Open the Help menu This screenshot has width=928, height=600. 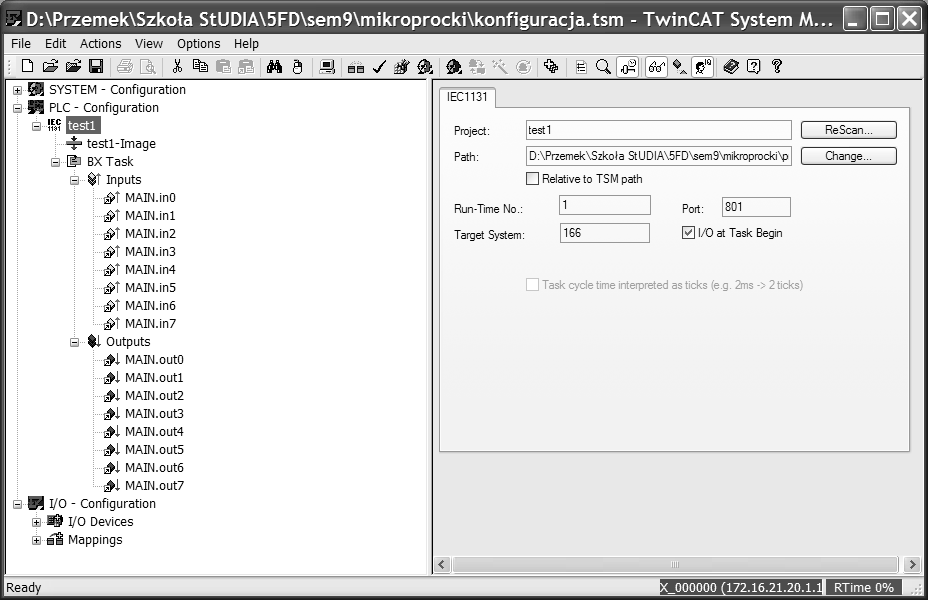point(246,44)
